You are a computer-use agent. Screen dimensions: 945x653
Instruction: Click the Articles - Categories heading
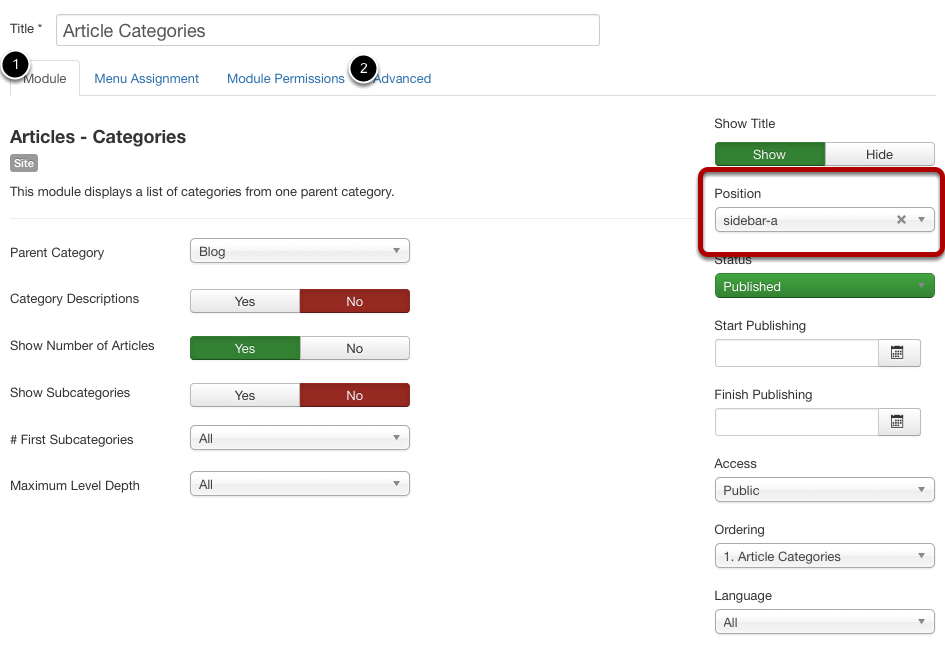(98, 137)
